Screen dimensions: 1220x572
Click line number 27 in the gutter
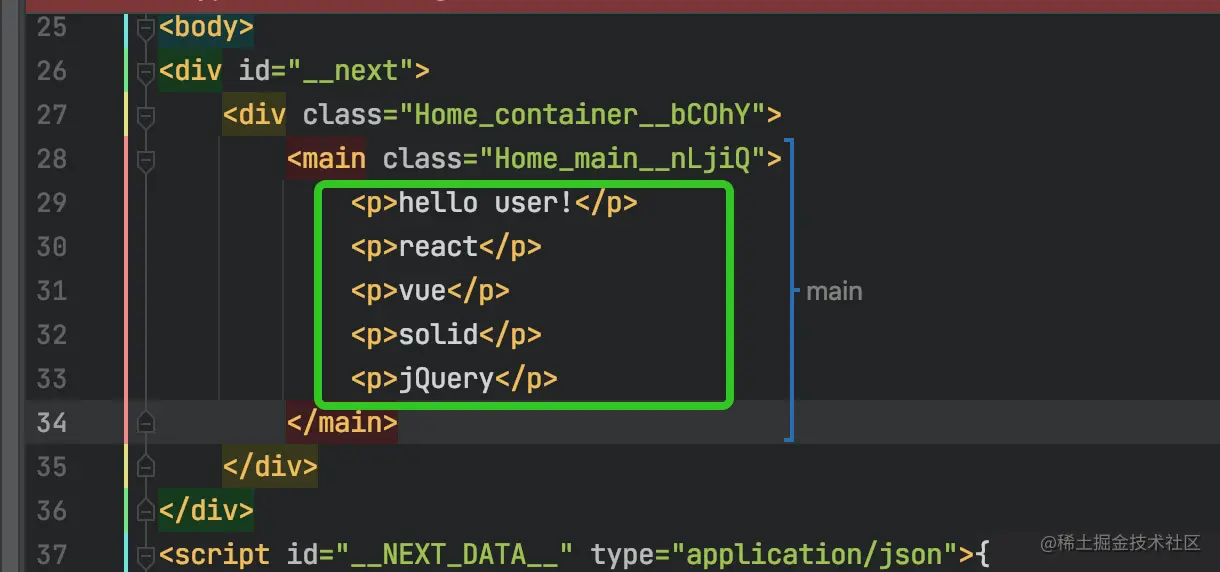pos(51,115)
